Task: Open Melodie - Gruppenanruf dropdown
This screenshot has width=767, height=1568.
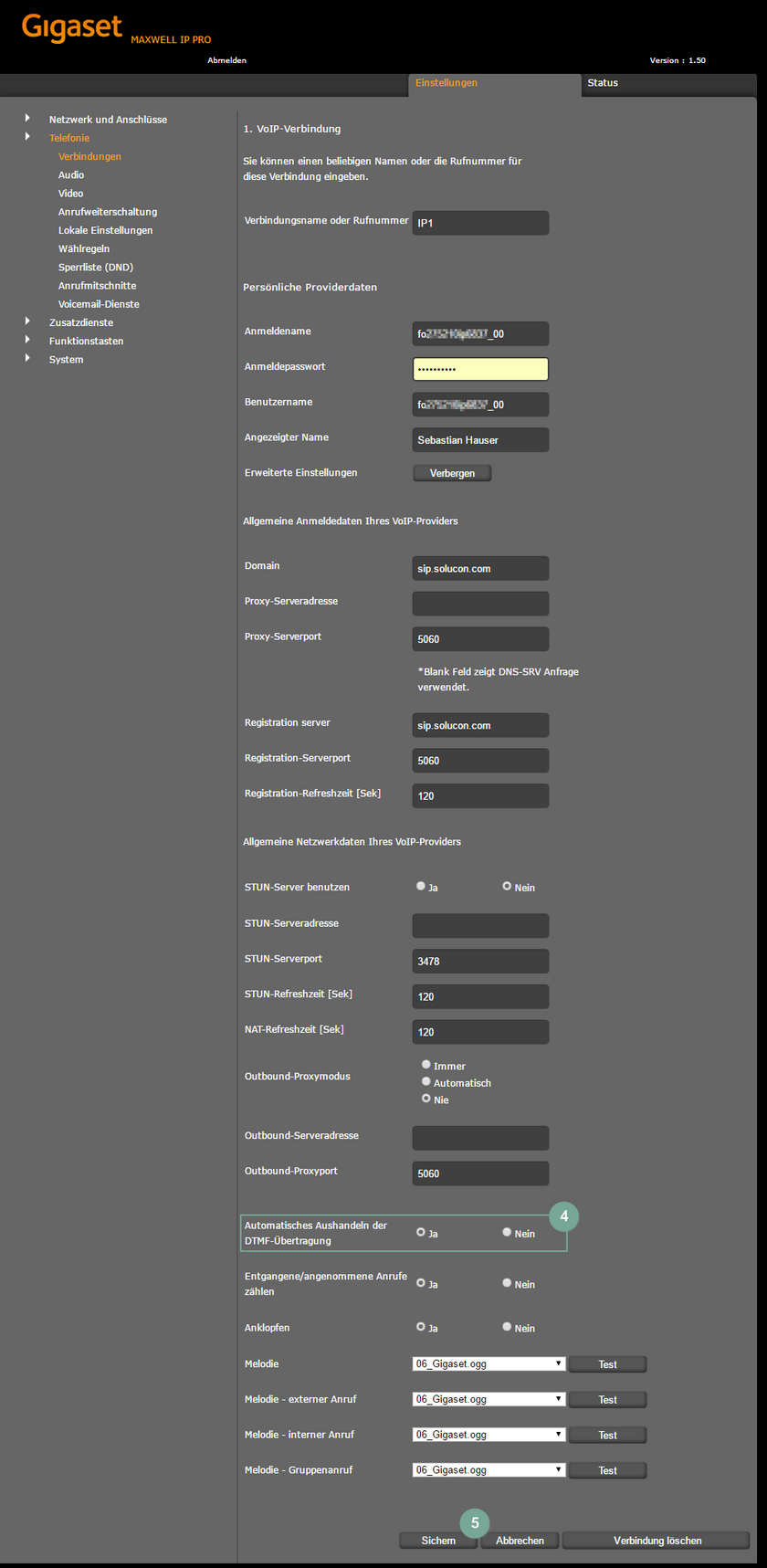Action: pyautogui.click(x=489, y=1470)
